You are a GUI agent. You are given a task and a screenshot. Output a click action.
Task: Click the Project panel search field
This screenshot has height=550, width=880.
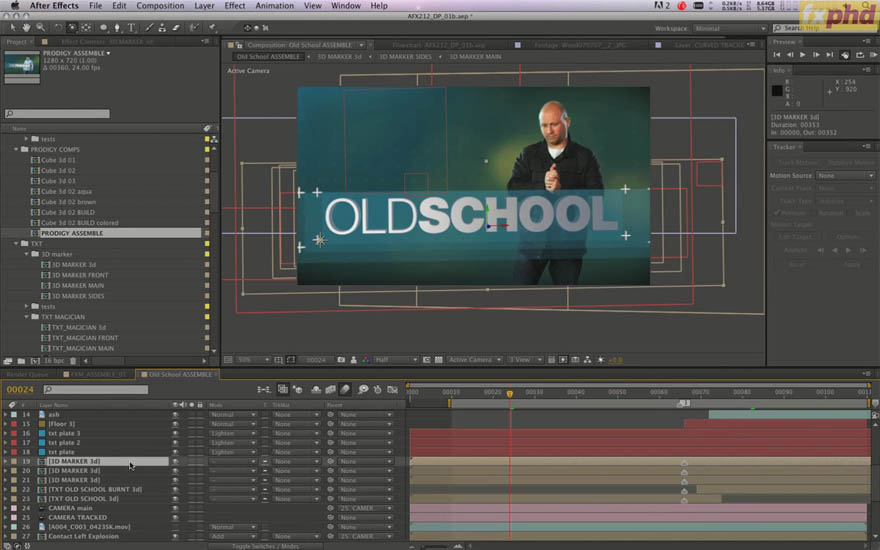pyautogui.click(x=57, y=114)
